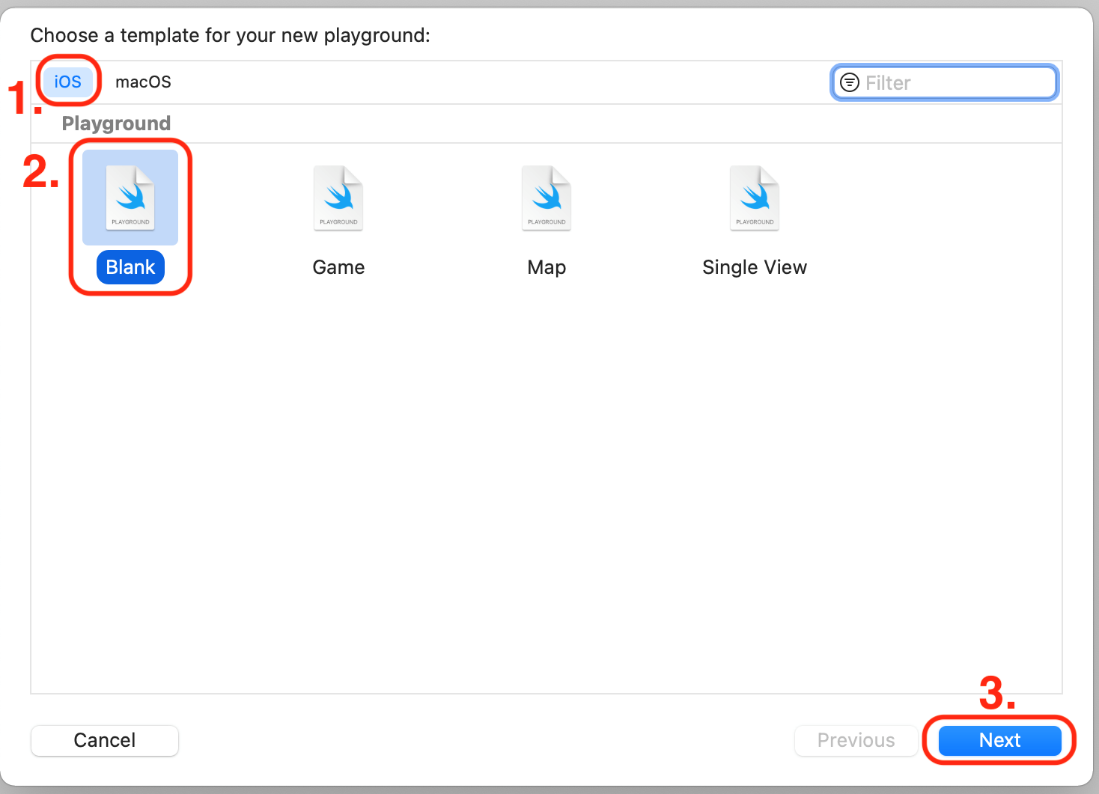Select the Blank playground template icon
This screenshot has height=794, width=1099.
point(130,197)
